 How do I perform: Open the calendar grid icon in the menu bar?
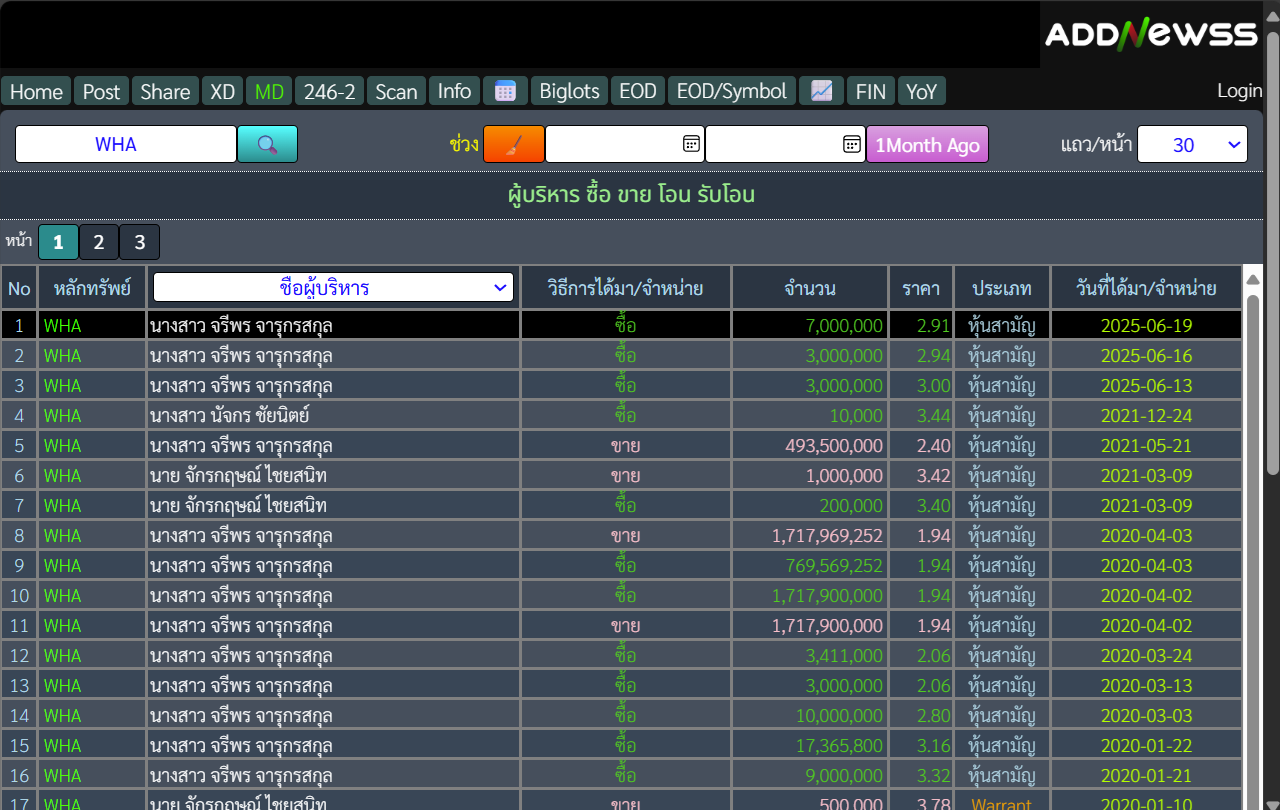click(x=505, y=91)
